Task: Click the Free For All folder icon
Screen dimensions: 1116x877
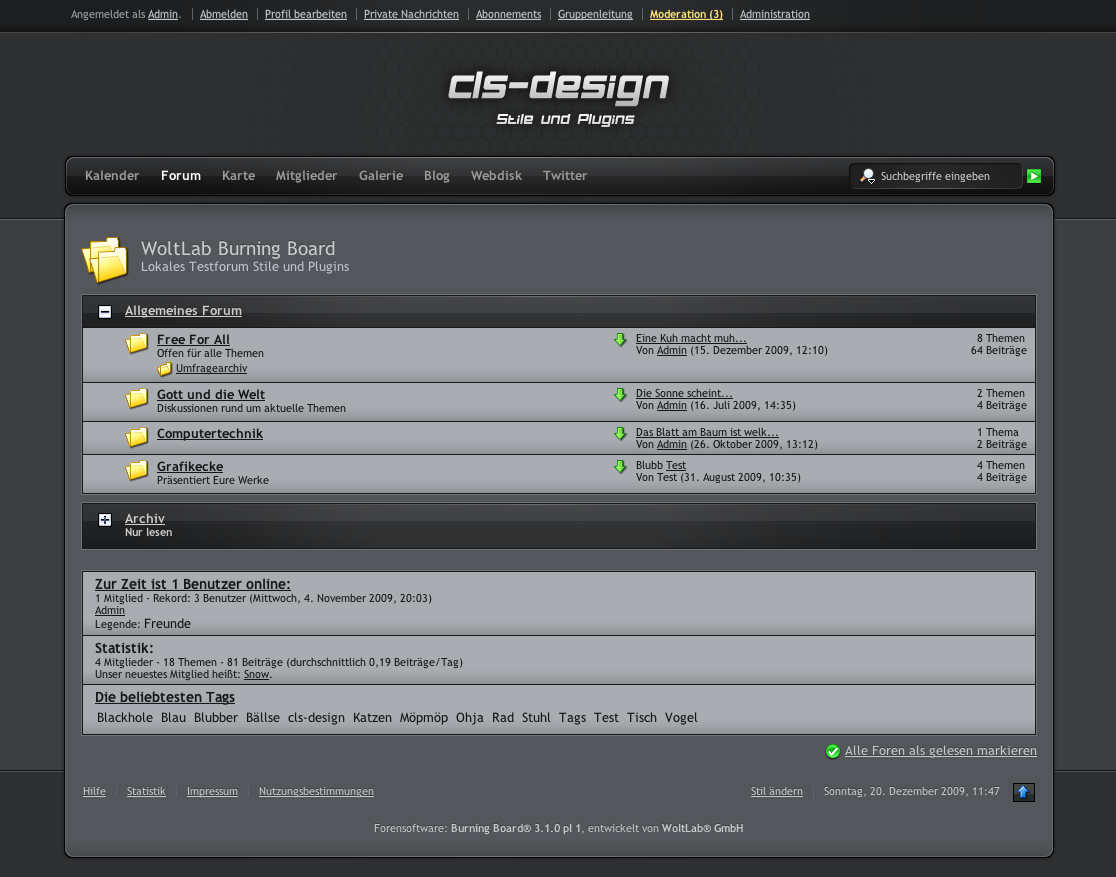Action: 137,344
